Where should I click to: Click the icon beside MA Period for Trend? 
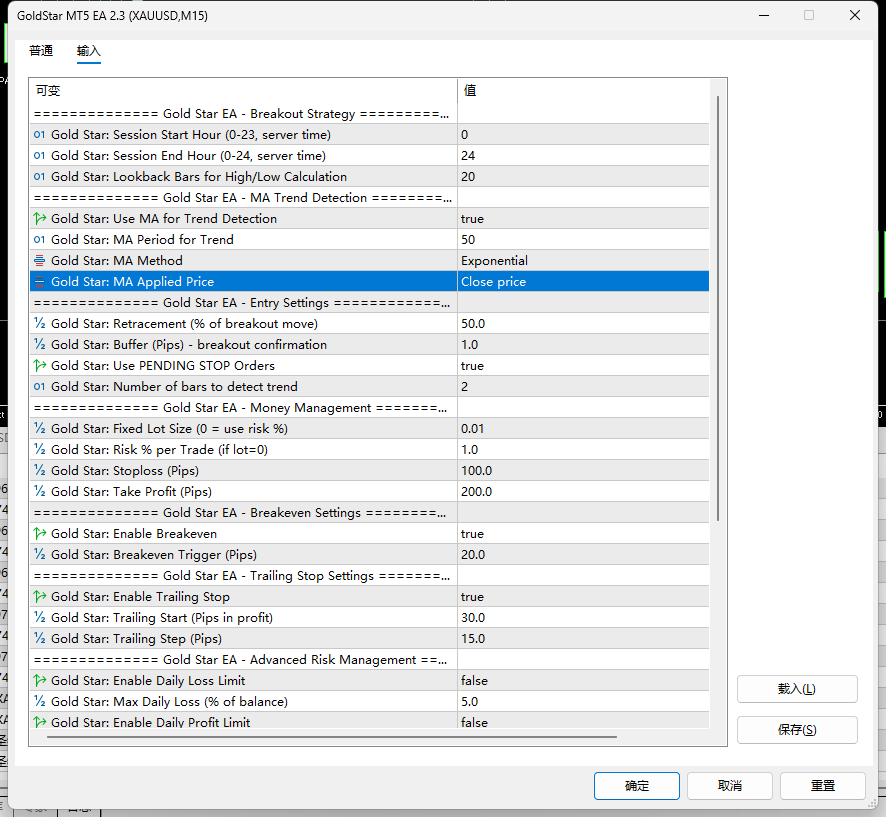click(x=39, y=240)
